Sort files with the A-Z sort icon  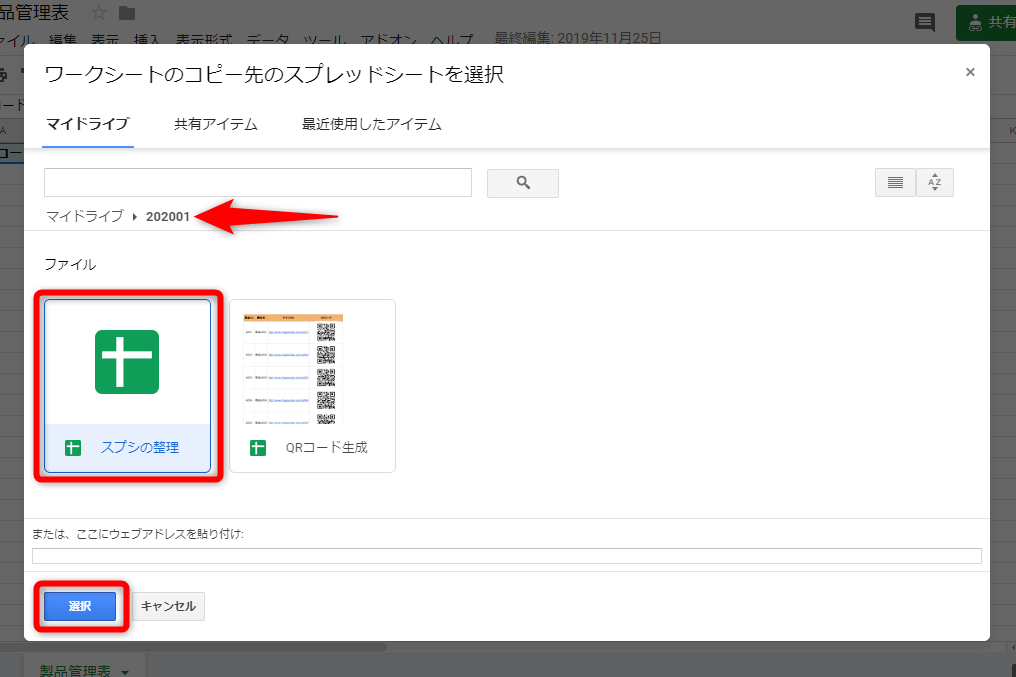tap(934, 182)
